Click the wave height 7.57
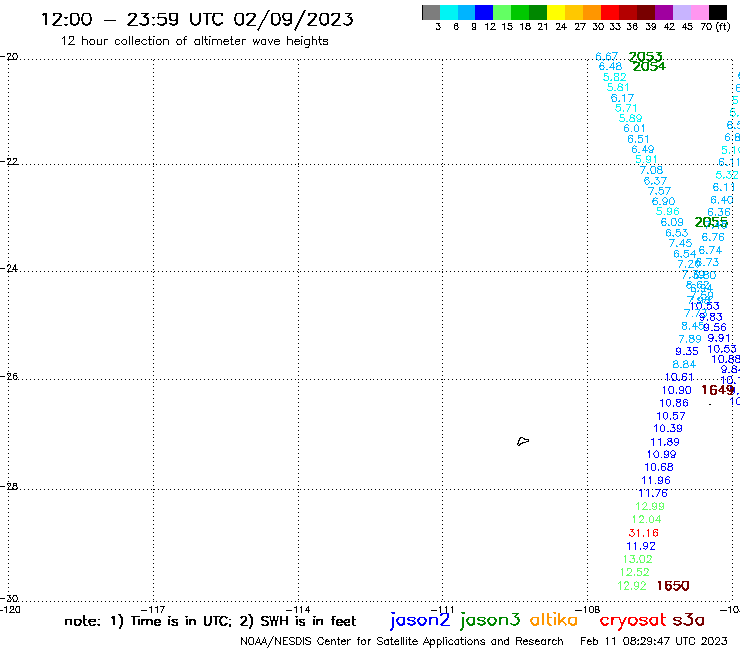This screenshot has height=650, width=740. (659, 191)
